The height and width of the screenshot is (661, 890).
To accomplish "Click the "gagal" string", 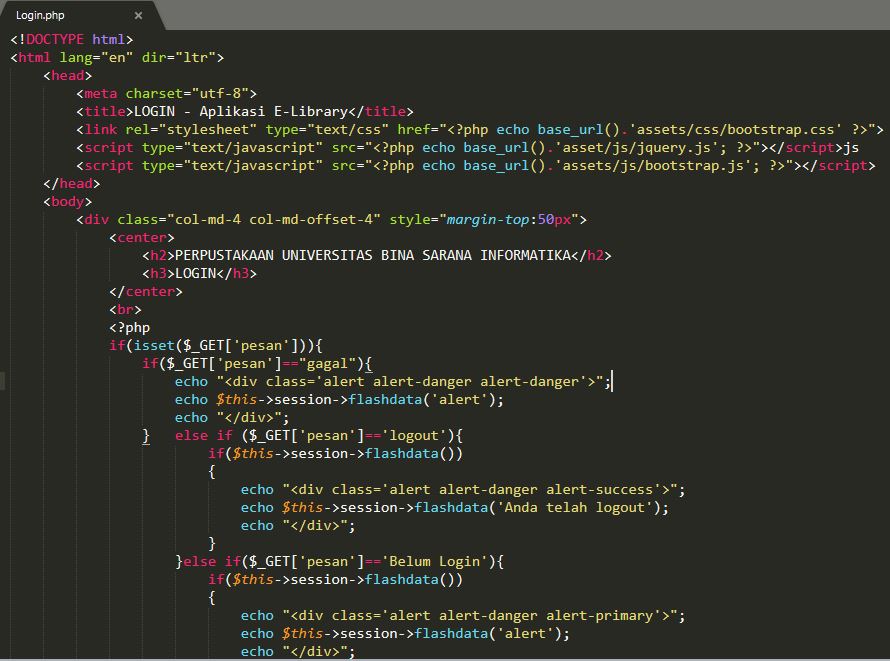I will point(327,364).
